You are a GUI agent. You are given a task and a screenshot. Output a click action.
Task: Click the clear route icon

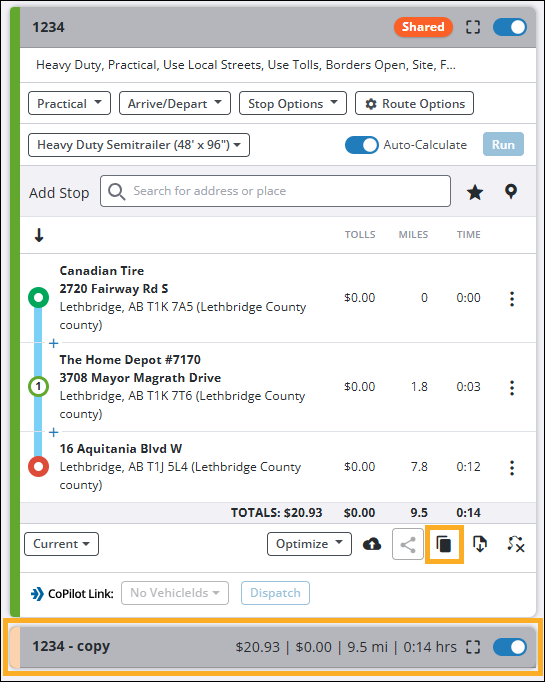pos(516,544)
